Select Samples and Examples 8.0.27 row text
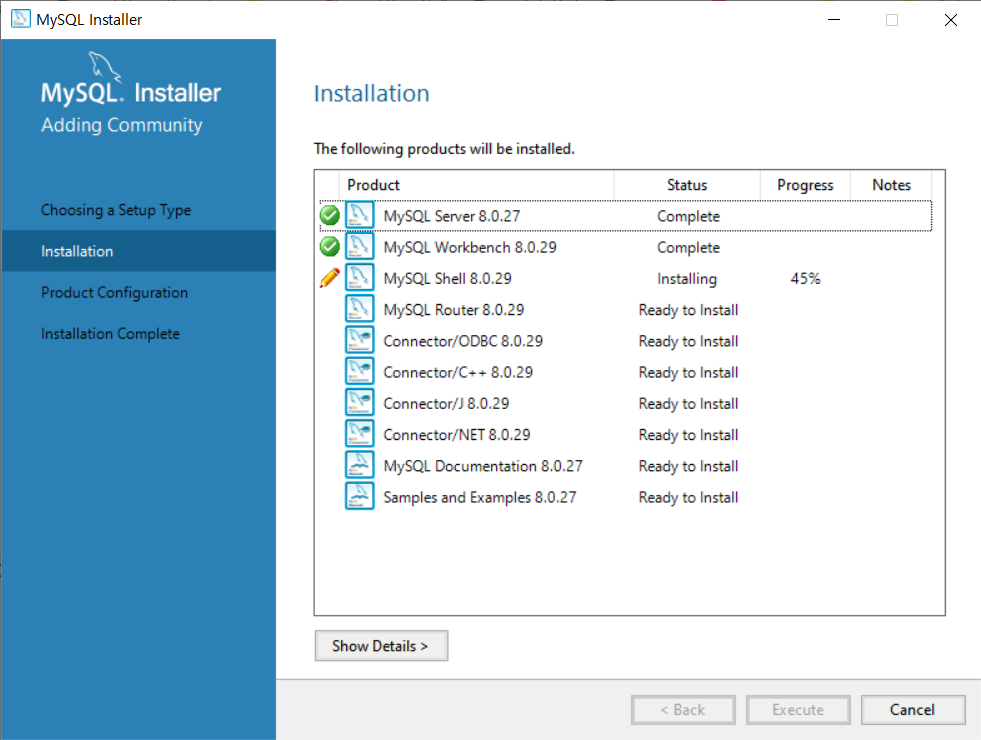Image resolution: width=981 pixels, height=740 pixels. tap(480, 498)
